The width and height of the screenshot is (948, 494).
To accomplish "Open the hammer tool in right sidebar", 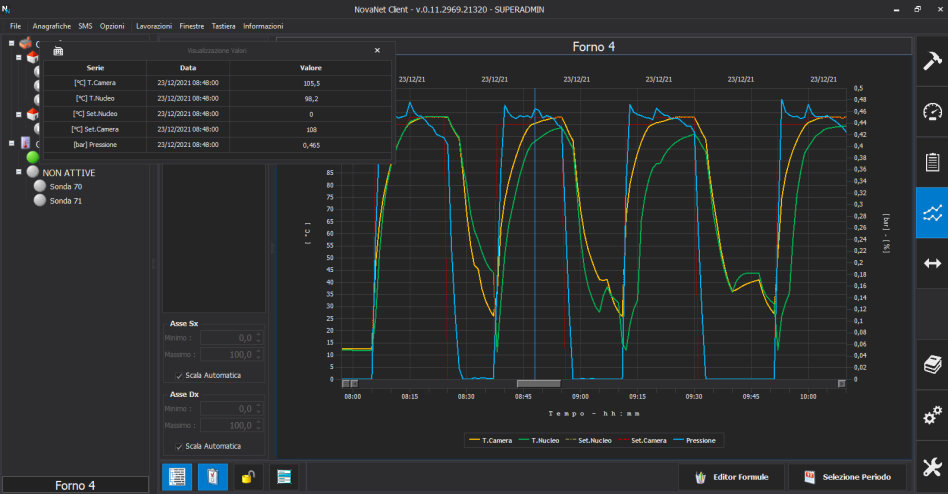I will 931,61.
